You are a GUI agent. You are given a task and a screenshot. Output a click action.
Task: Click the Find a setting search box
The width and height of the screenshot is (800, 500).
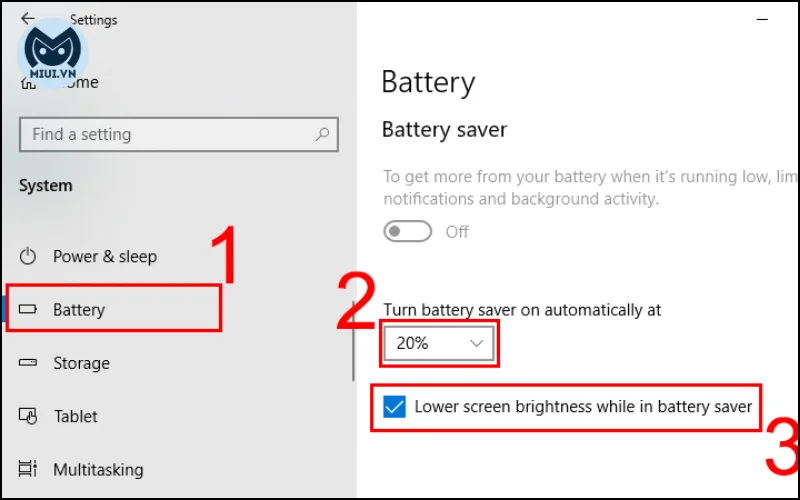click(179, 134)
